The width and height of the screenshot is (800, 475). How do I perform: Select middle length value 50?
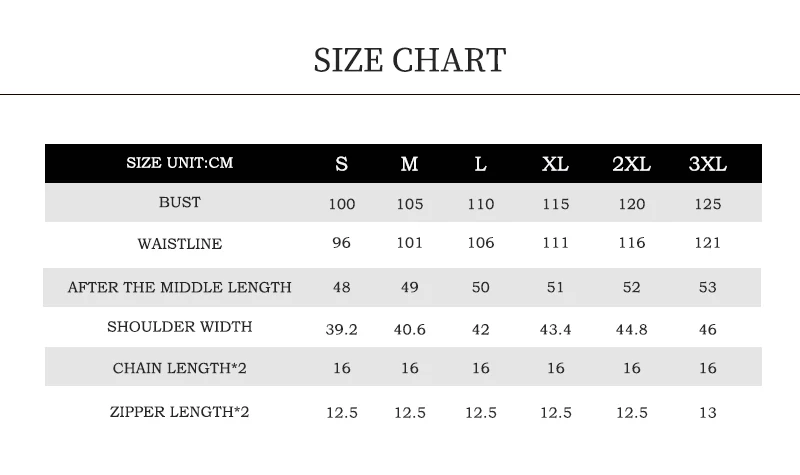[x=481, y=287]
